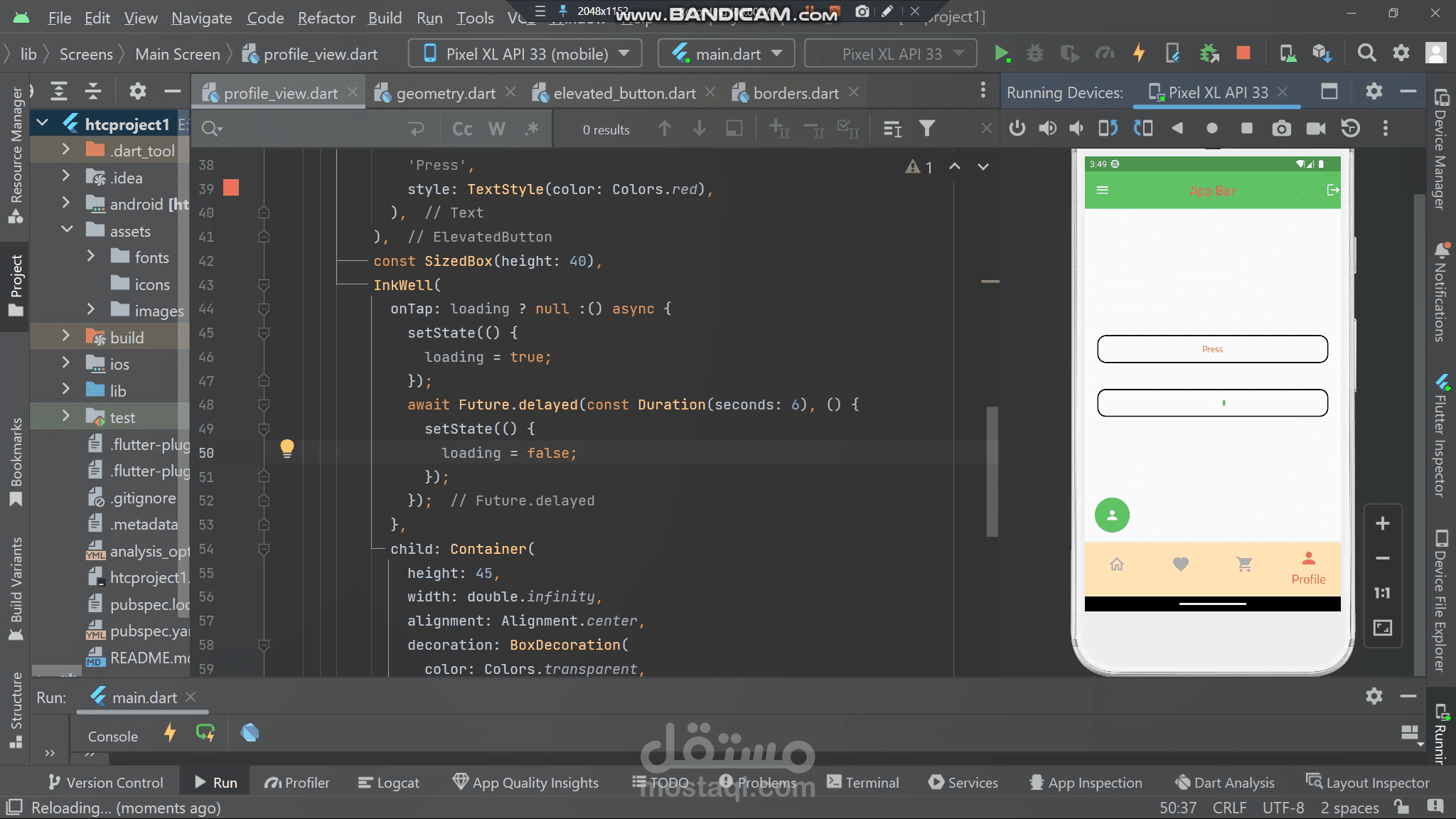This screenshot has height=819, width=1456.
Task: Open emulator snapshots history icon
Action: click(x=1350, y=128)
